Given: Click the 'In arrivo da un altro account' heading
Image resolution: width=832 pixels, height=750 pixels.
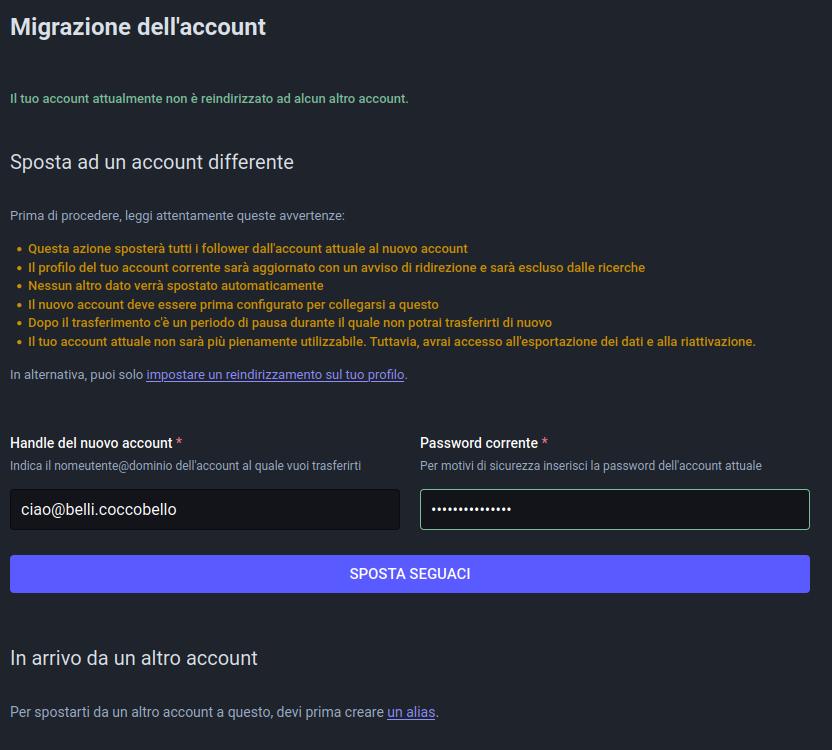Looking at the screenshot, I should [x=134, y=658].
